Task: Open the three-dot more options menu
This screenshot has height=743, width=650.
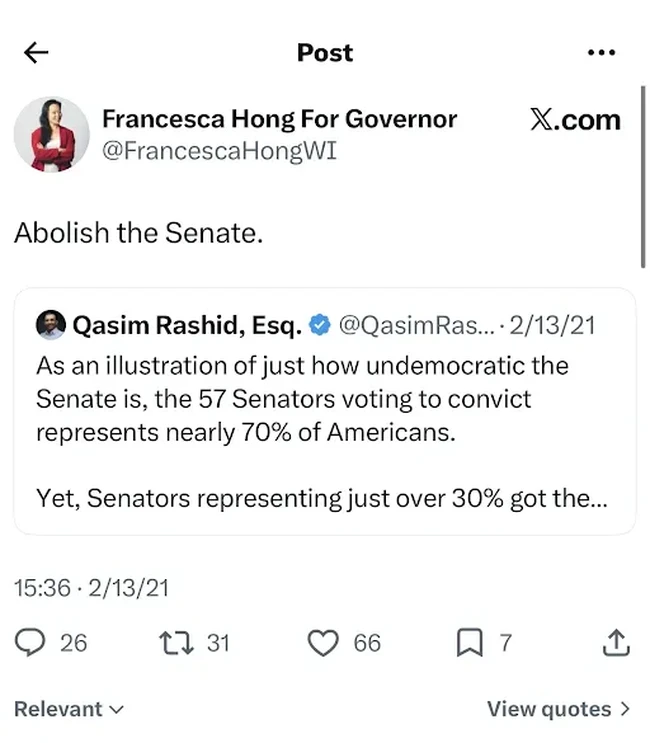Action: click(x=601, y=52)
